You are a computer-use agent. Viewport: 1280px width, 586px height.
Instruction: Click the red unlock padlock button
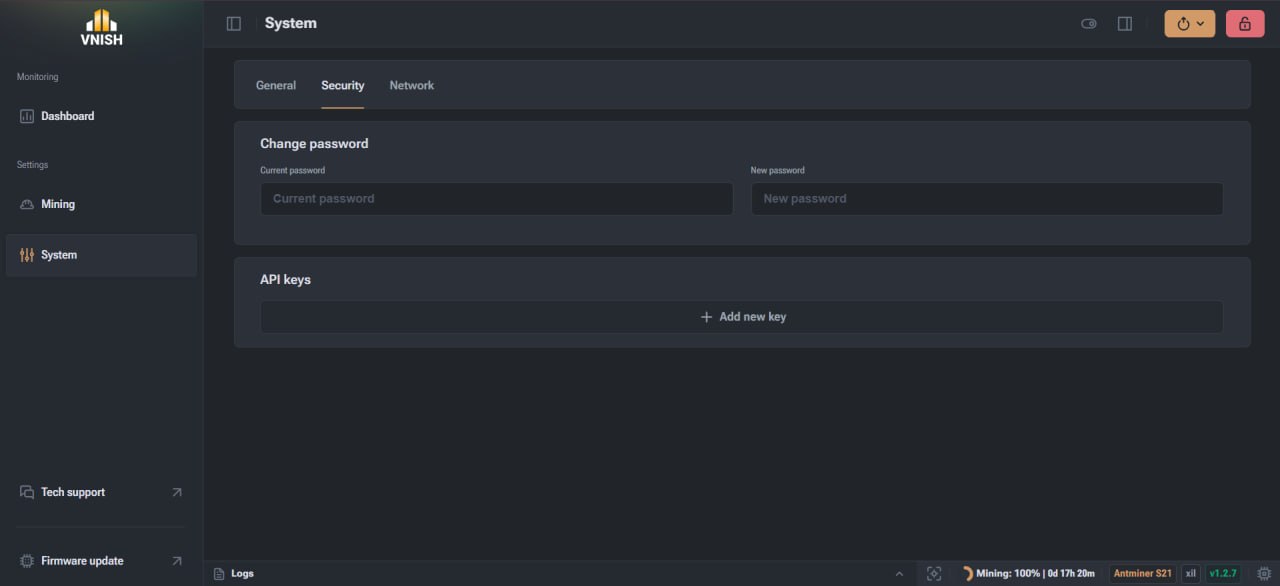1245,24
